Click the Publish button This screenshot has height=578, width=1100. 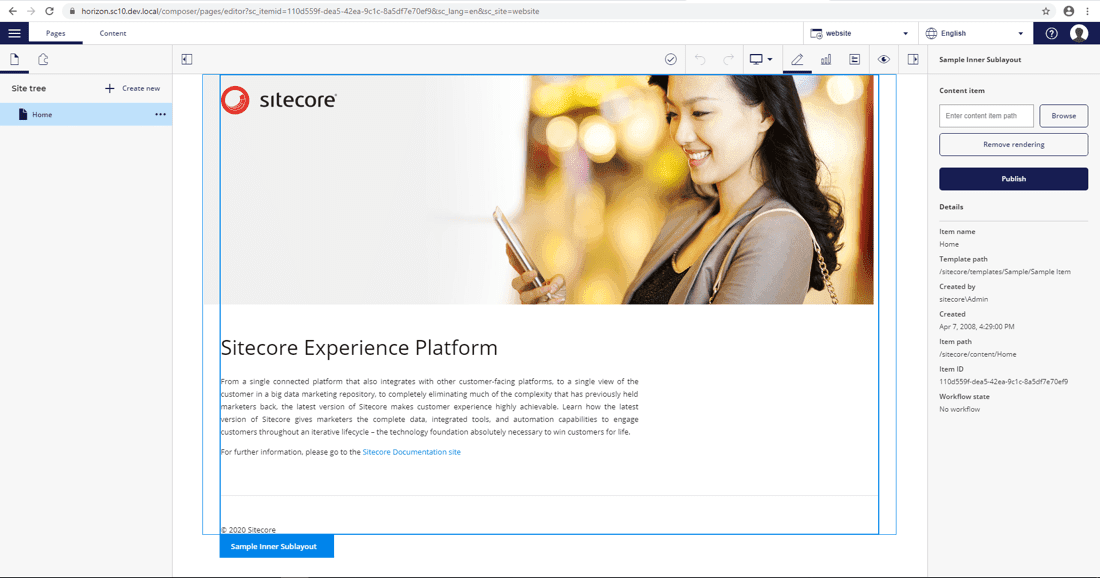tap(1013, 179)
